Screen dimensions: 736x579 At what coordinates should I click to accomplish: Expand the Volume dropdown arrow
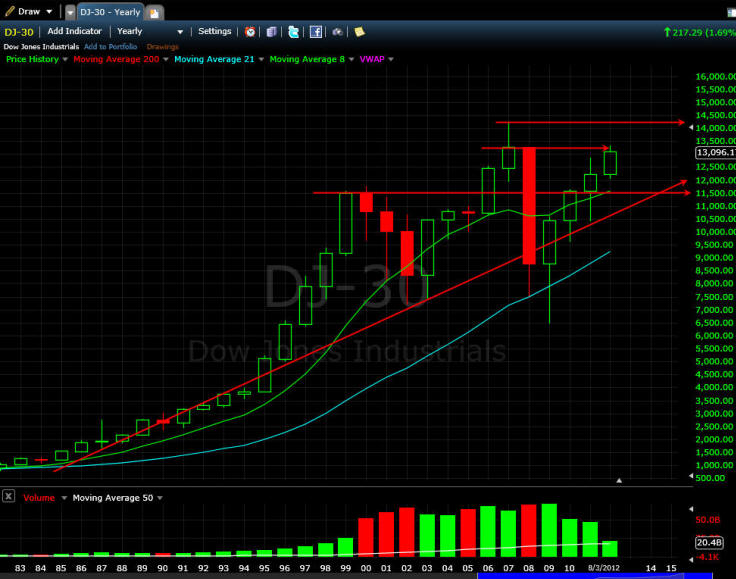pos(64,498)
